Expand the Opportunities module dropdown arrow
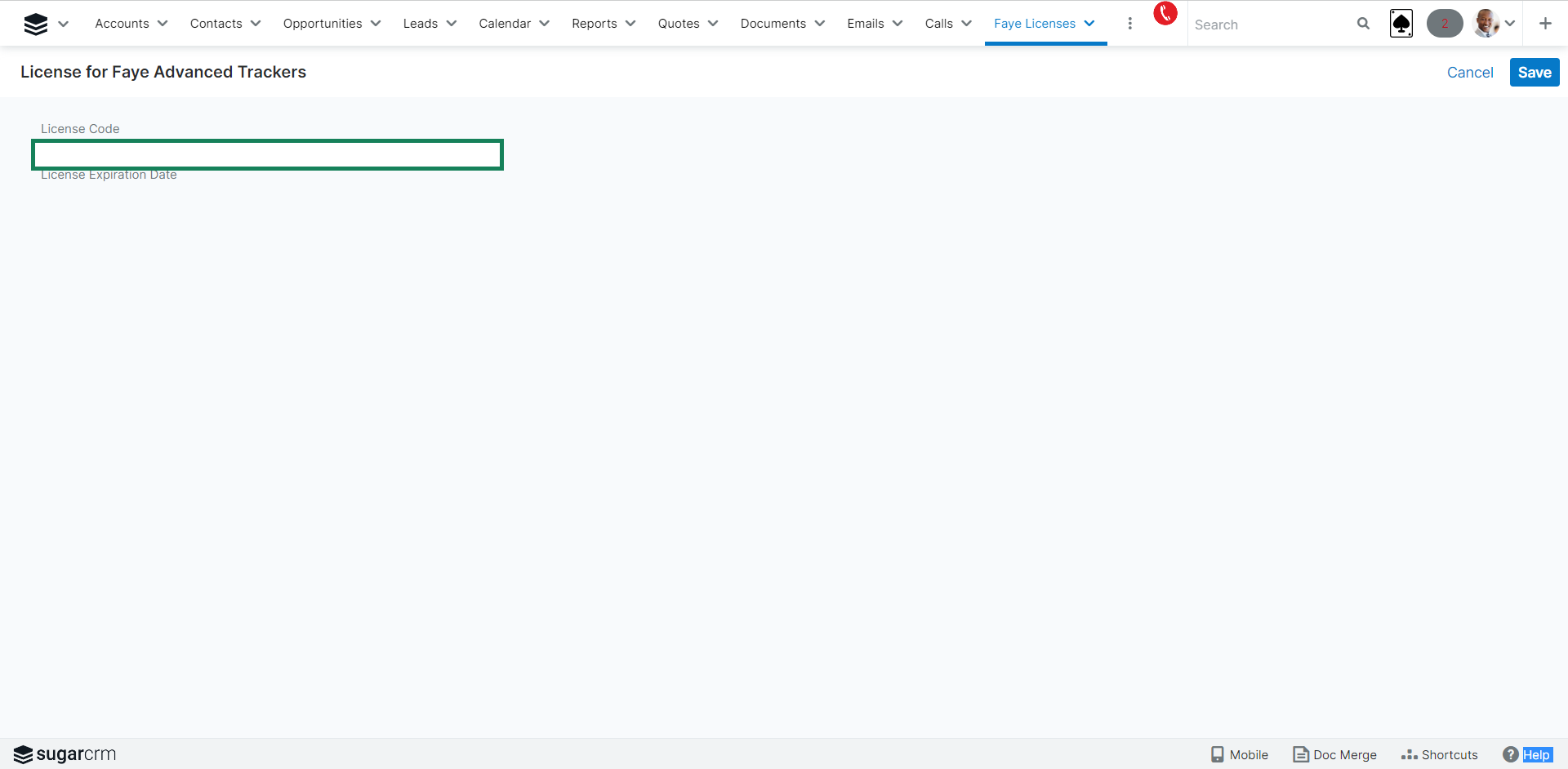 click(x=376, y=24)
